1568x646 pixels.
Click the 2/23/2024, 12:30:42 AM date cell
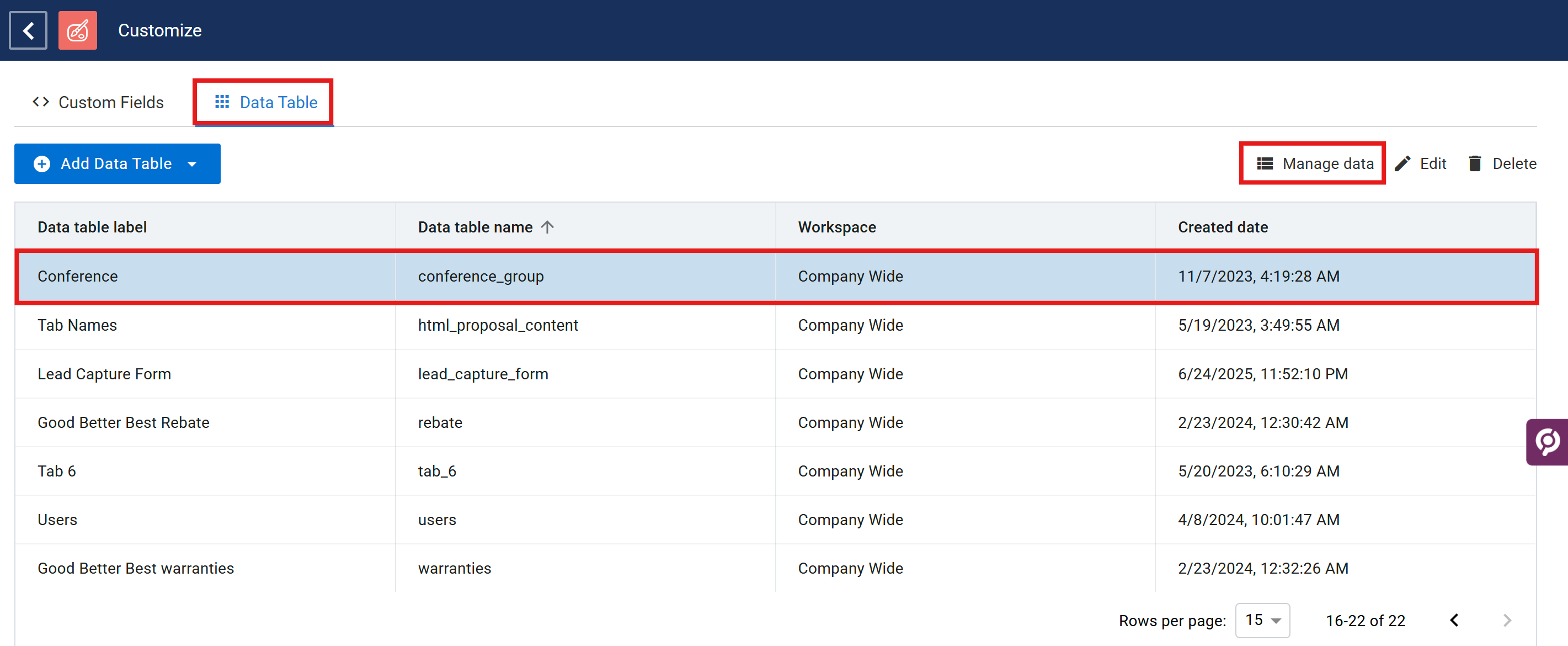tap(1263, 422)
